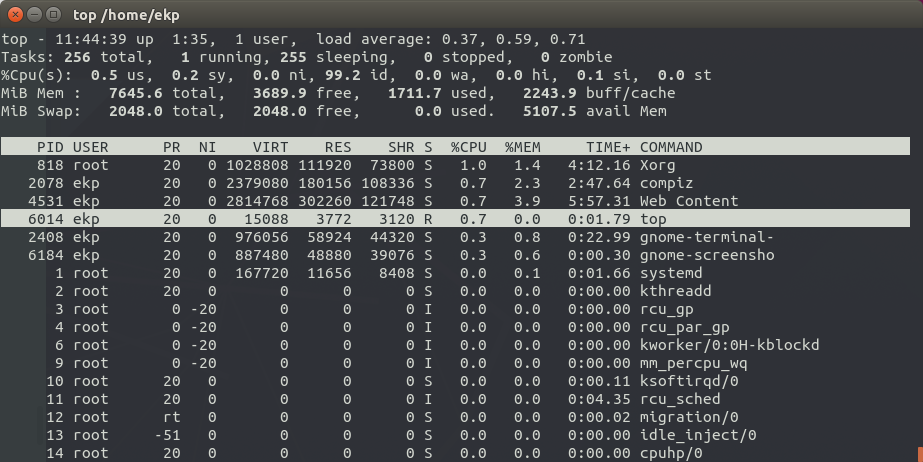The image size is (923, 462).
Task: Minimize the terminal window
Action: tap(34, 14)
